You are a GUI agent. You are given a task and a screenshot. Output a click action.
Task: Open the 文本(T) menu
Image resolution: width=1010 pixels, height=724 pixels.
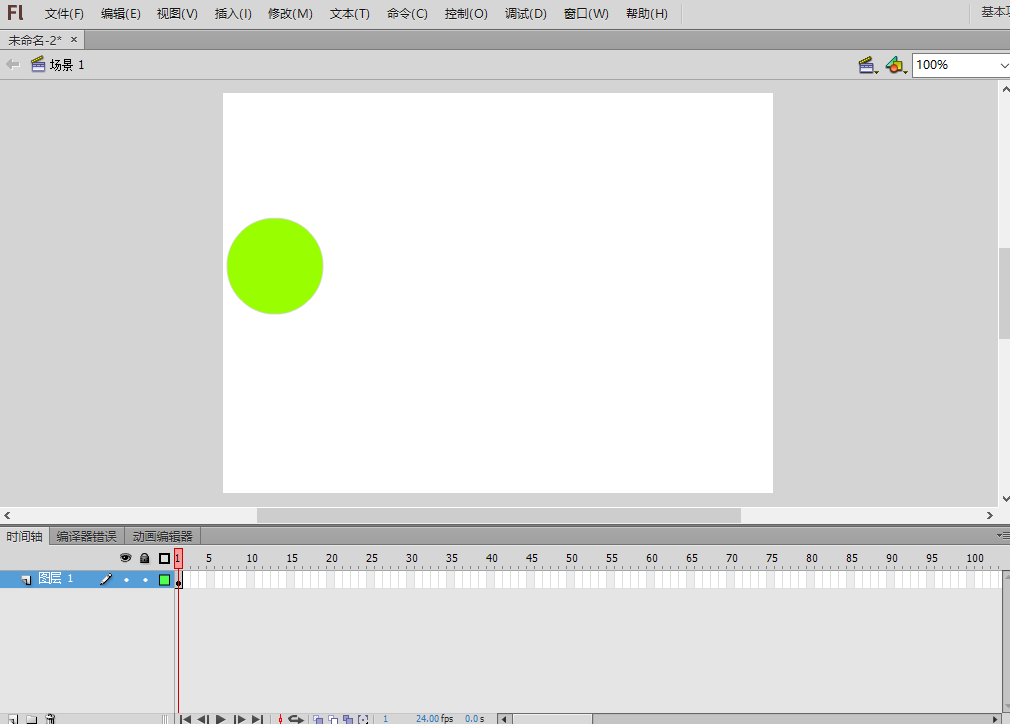click(350, 14)
